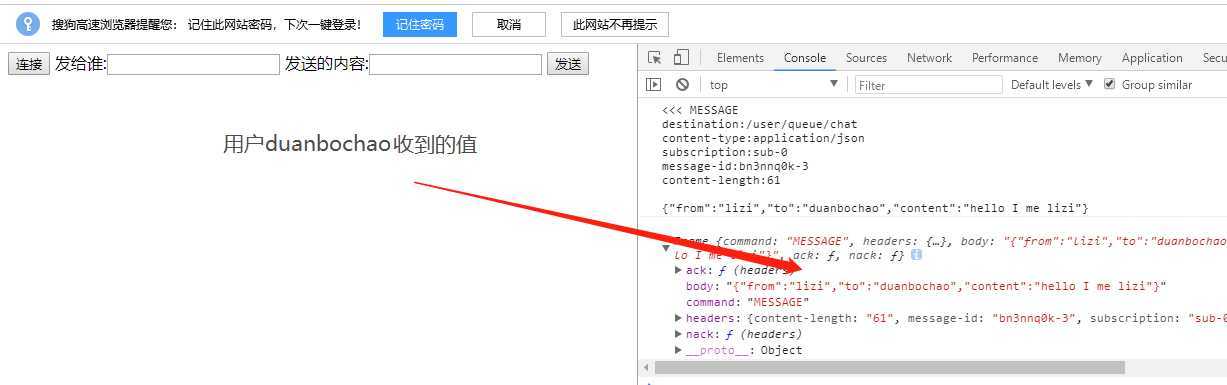Show the console sidebar icon

coord(654,85)
